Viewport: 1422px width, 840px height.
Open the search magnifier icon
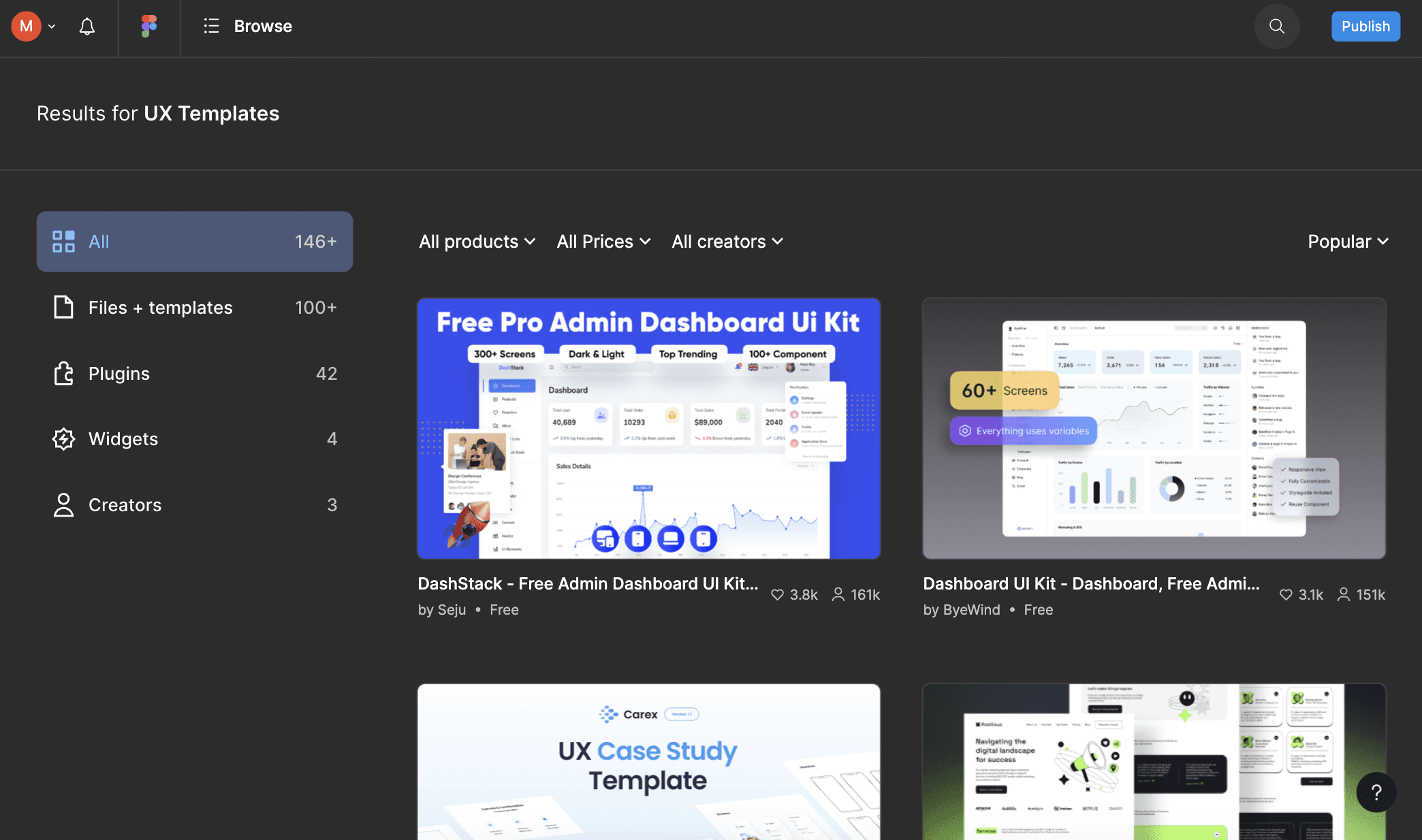click(1277, 27)
